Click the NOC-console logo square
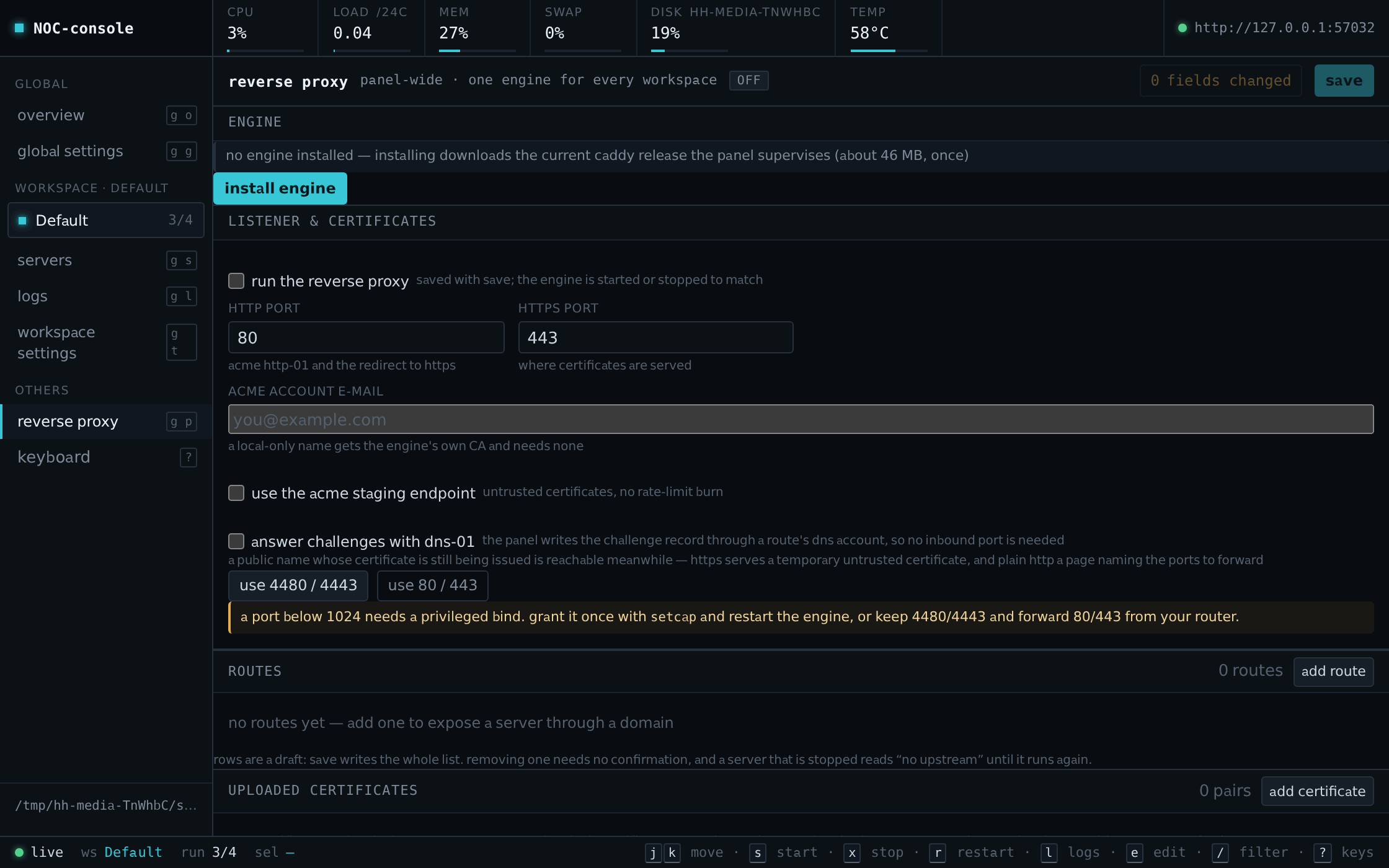Viewport: 1389px width, 868px height. 19,28
